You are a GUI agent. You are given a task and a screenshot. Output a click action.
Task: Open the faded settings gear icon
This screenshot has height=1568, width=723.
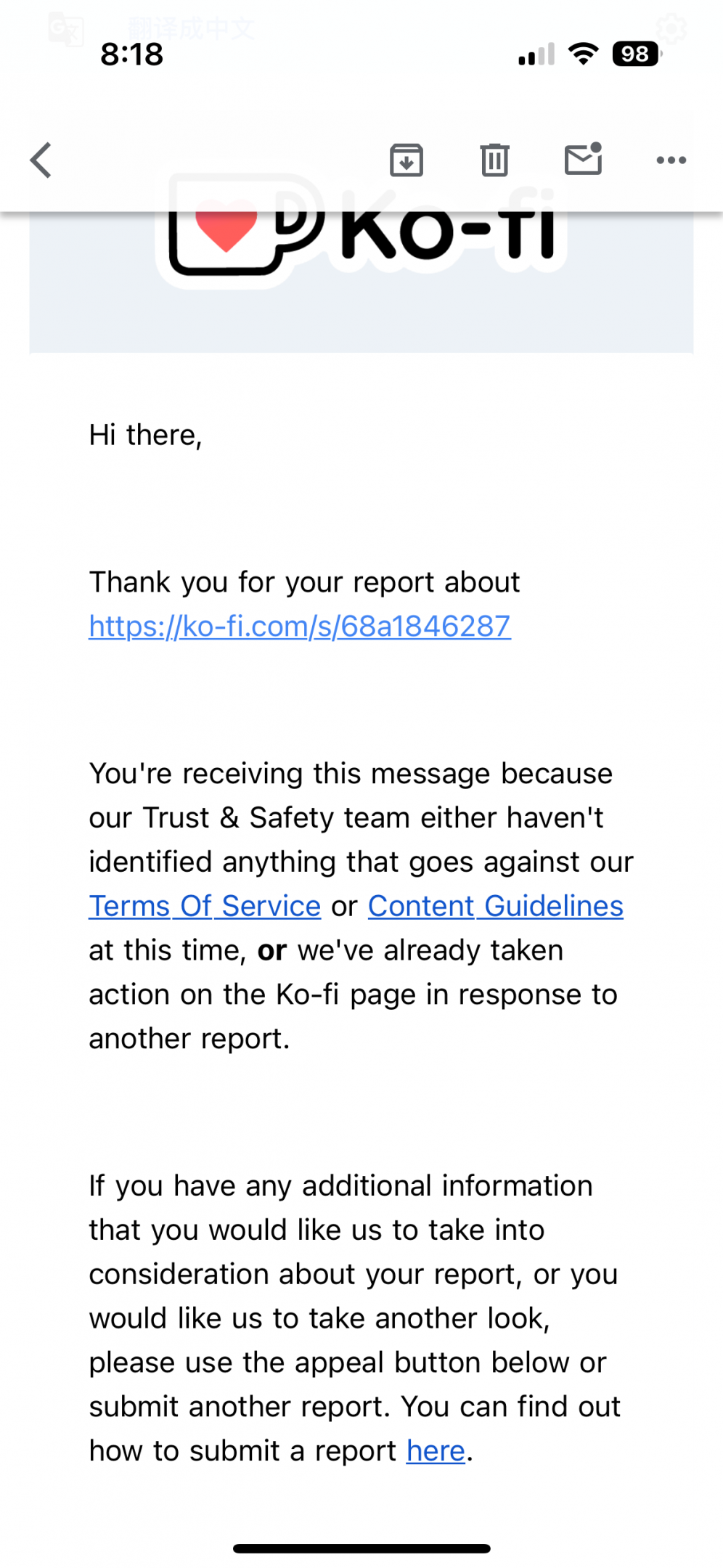pos(671,29)
